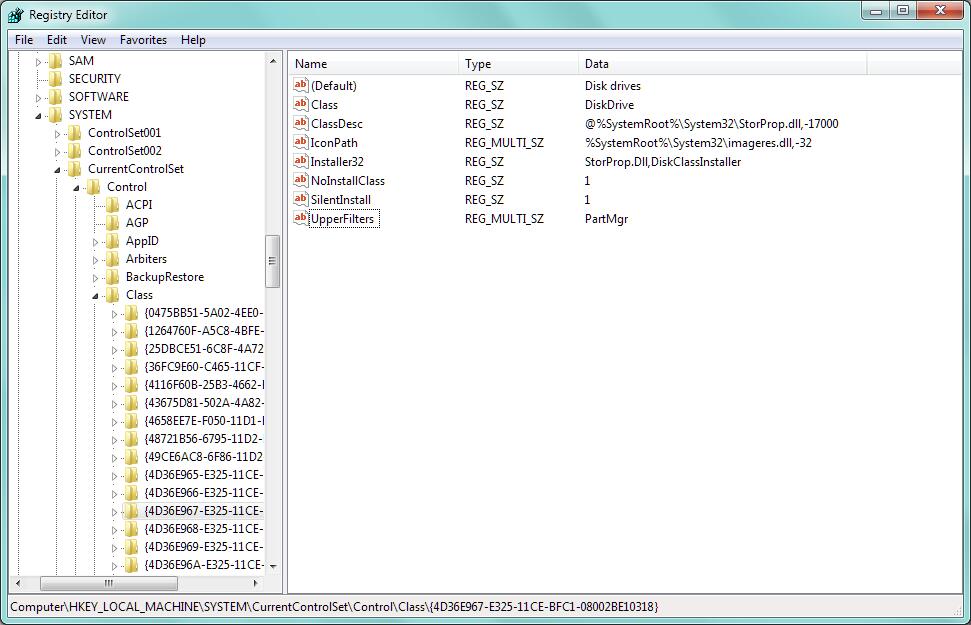Select the {1264760F-A5C8-4BFE- tree key
Viewport: 971px width, 625px height.
pos(204,331)
